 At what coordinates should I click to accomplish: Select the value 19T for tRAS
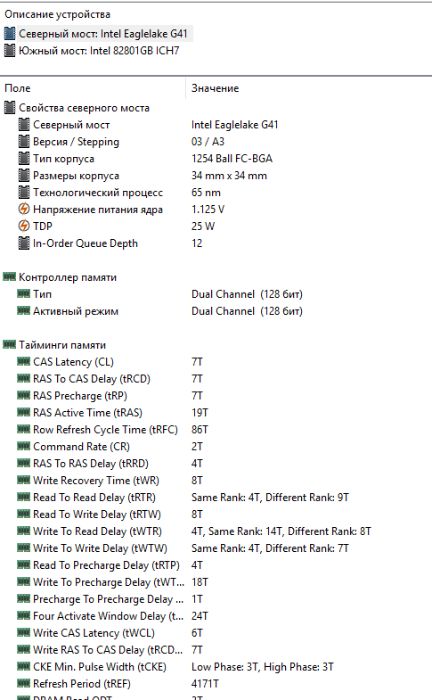tap(199, 413)
